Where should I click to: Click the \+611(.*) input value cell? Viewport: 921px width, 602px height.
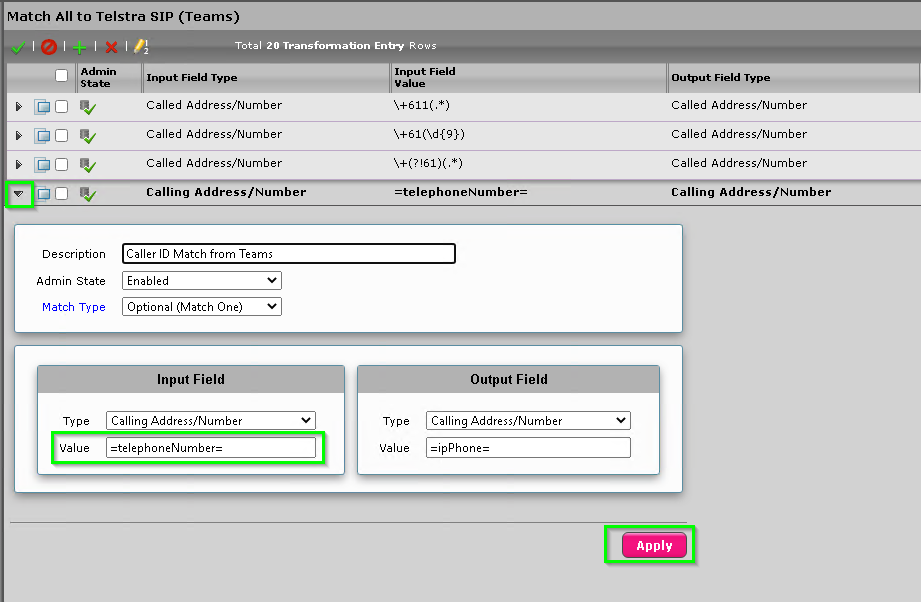click(x=422, y=106)
